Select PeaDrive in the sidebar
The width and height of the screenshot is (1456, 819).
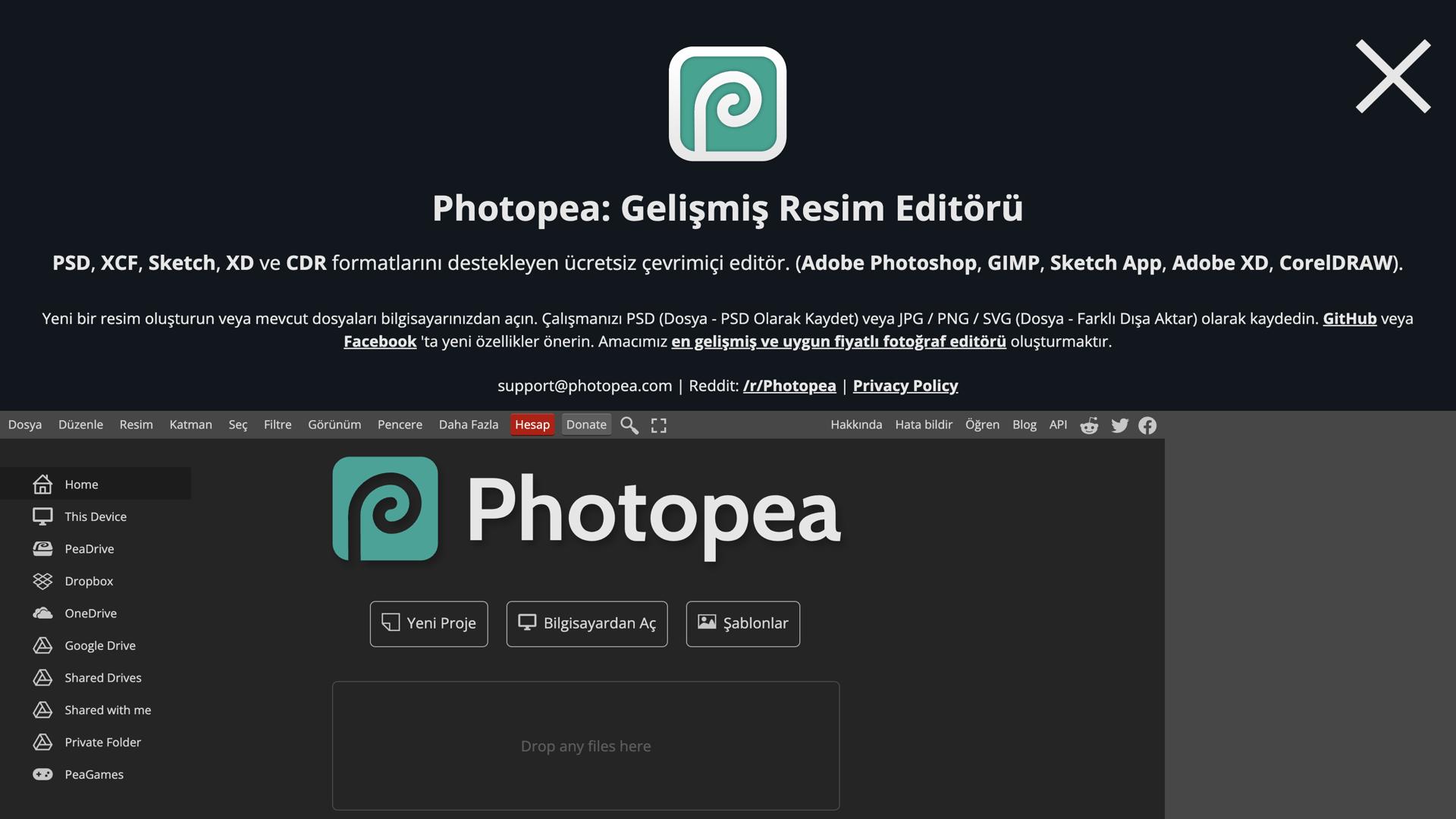89,548
